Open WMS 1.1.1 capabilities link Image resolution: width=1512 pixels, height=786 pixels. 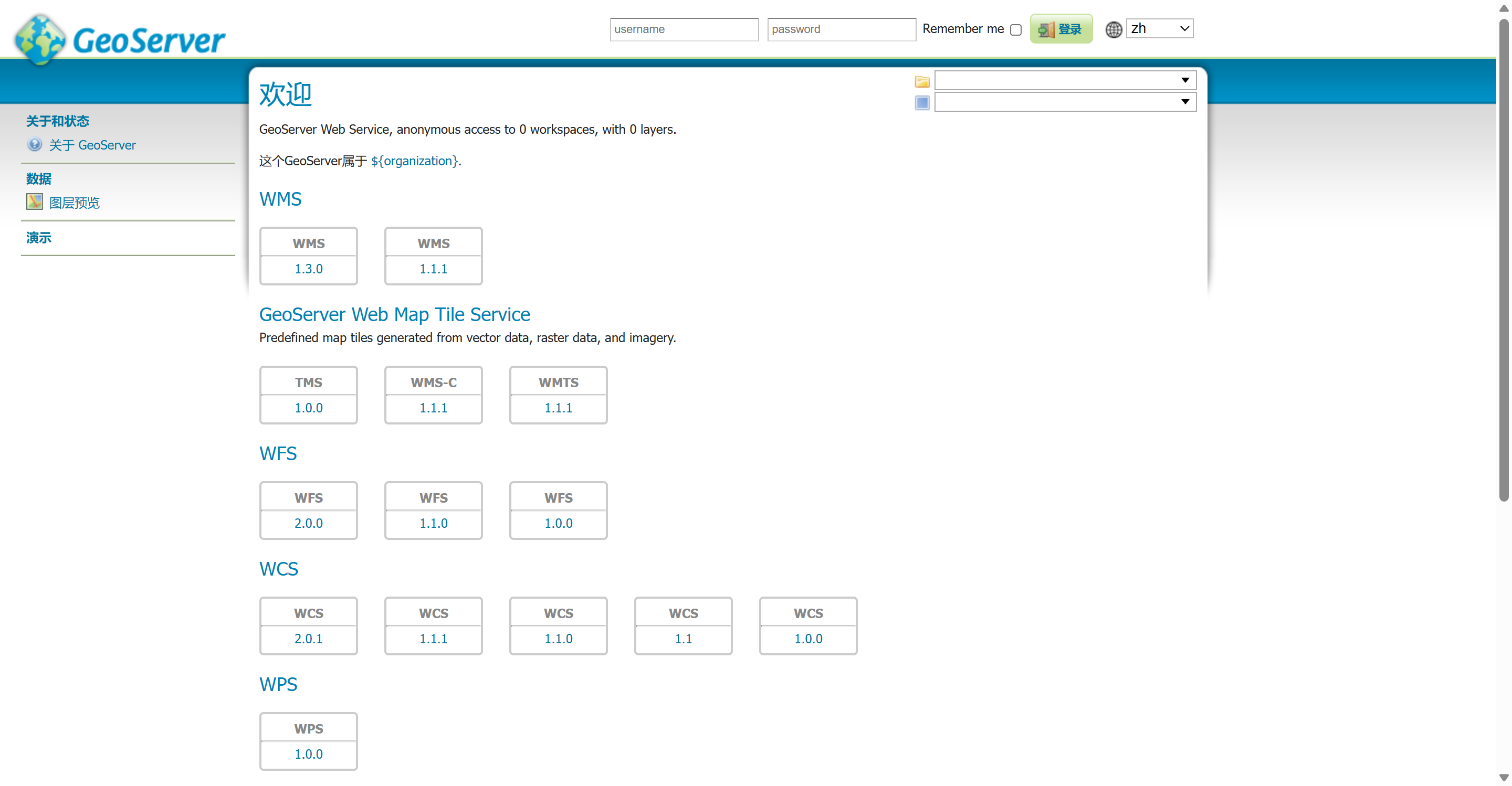click(433, 269)
